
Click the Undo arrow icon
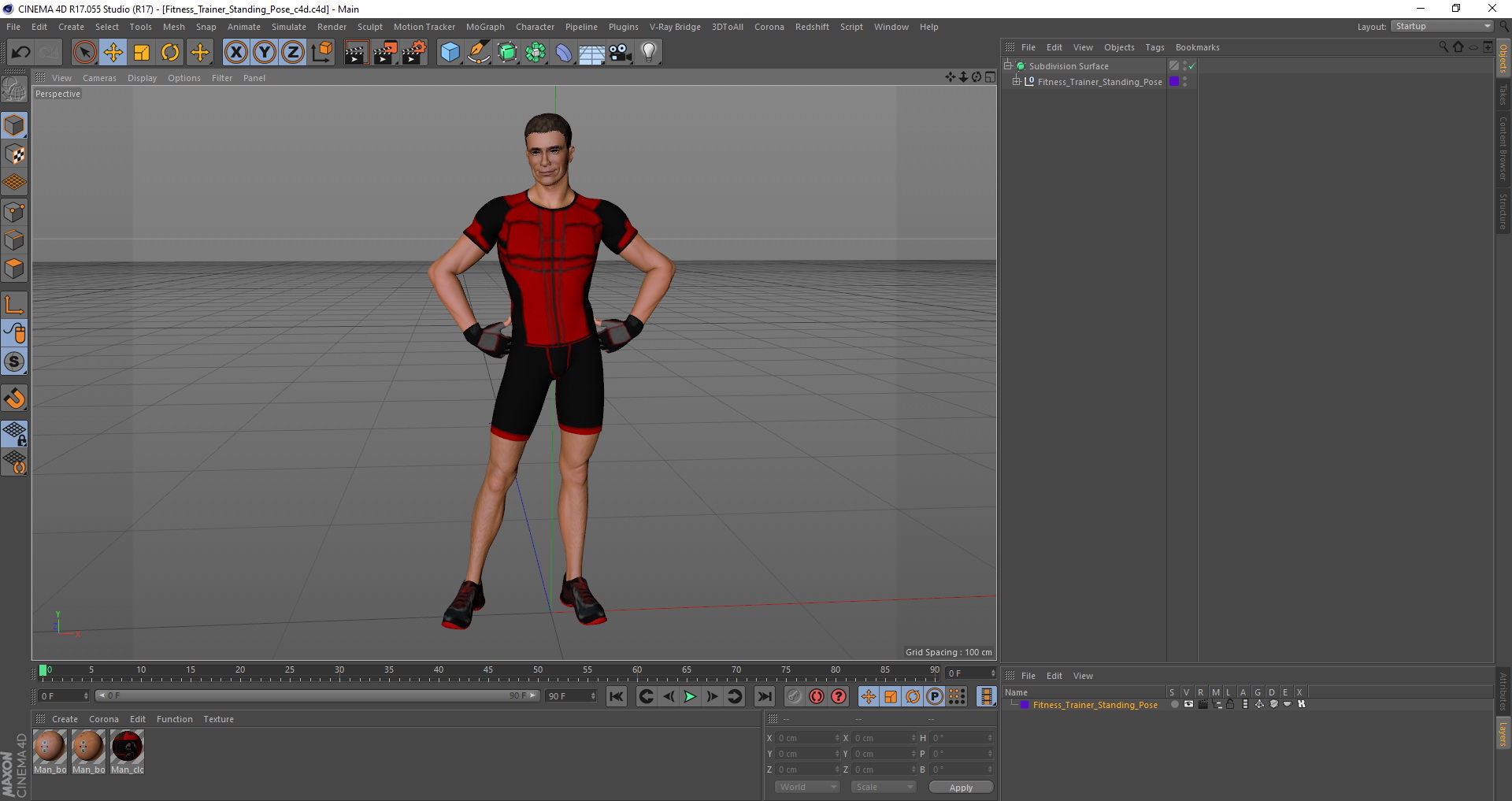[20, 53]
